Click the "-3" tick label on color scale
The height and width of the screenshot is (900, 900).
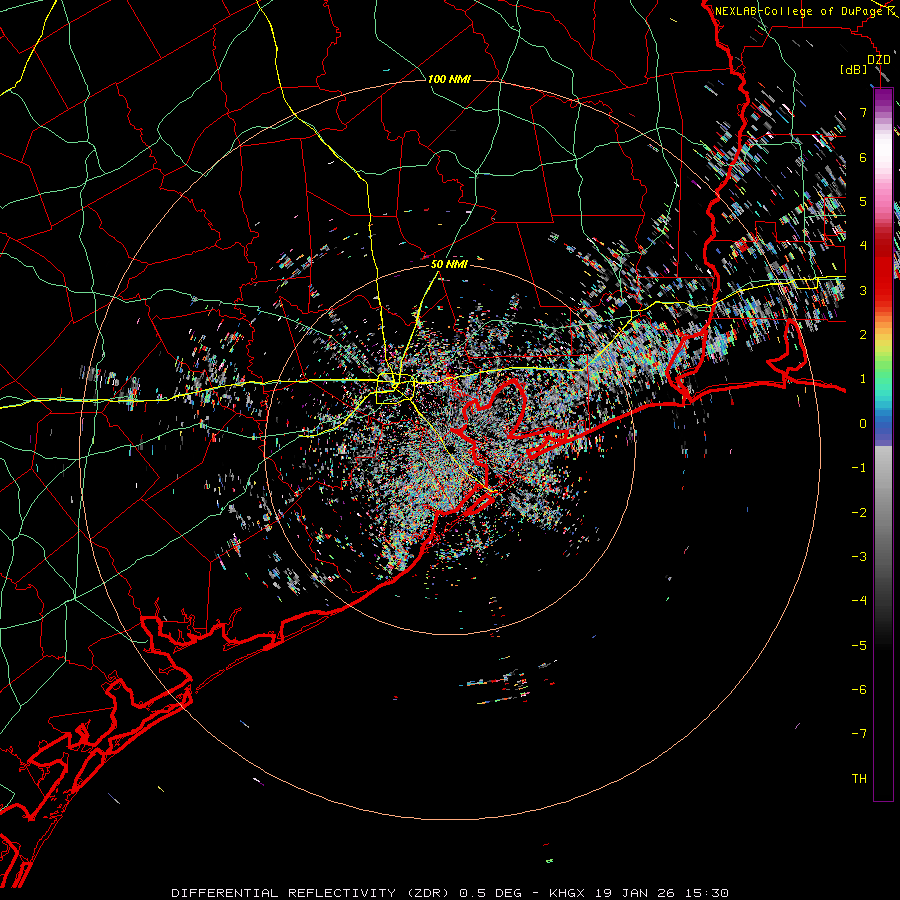click(859, 557)
